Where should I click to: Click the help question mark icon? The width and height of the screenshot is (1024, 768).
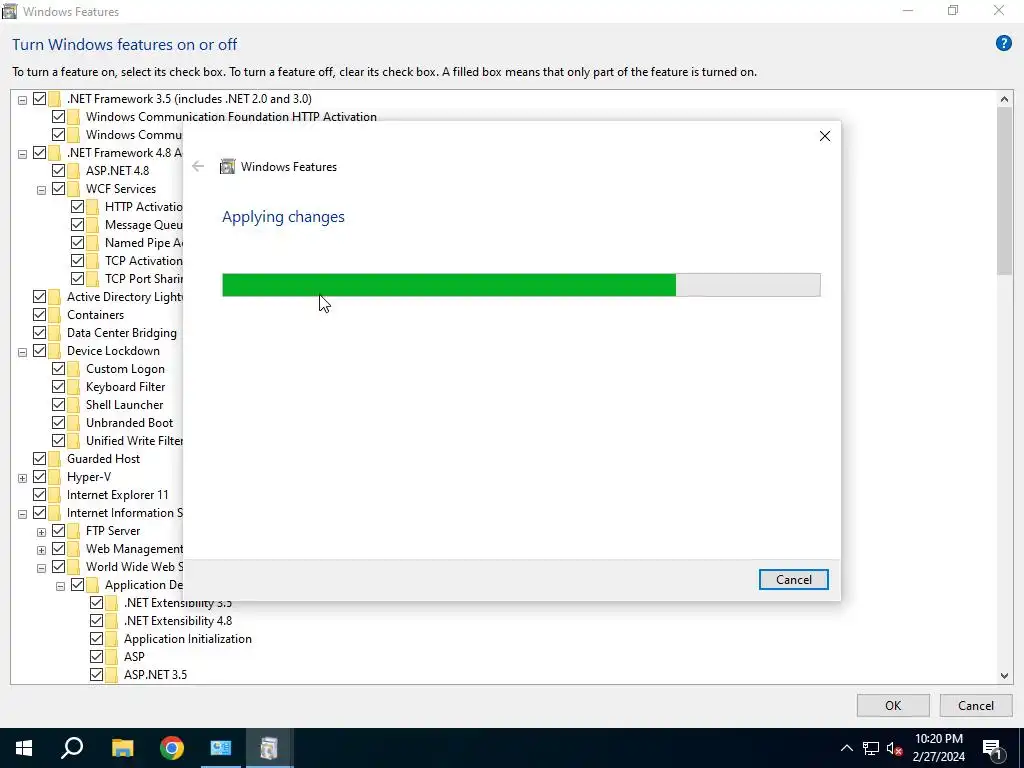click(1003, 44)
